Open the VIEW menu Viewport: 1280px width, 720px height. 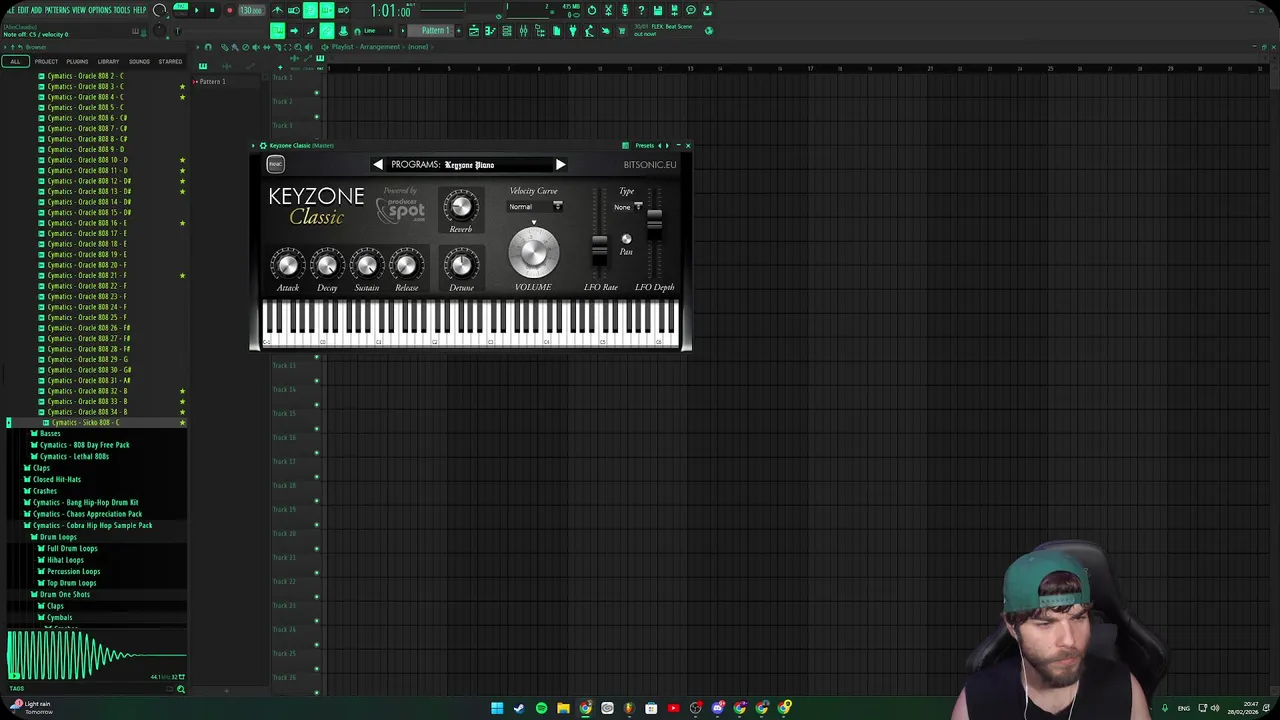click(79, 10)
